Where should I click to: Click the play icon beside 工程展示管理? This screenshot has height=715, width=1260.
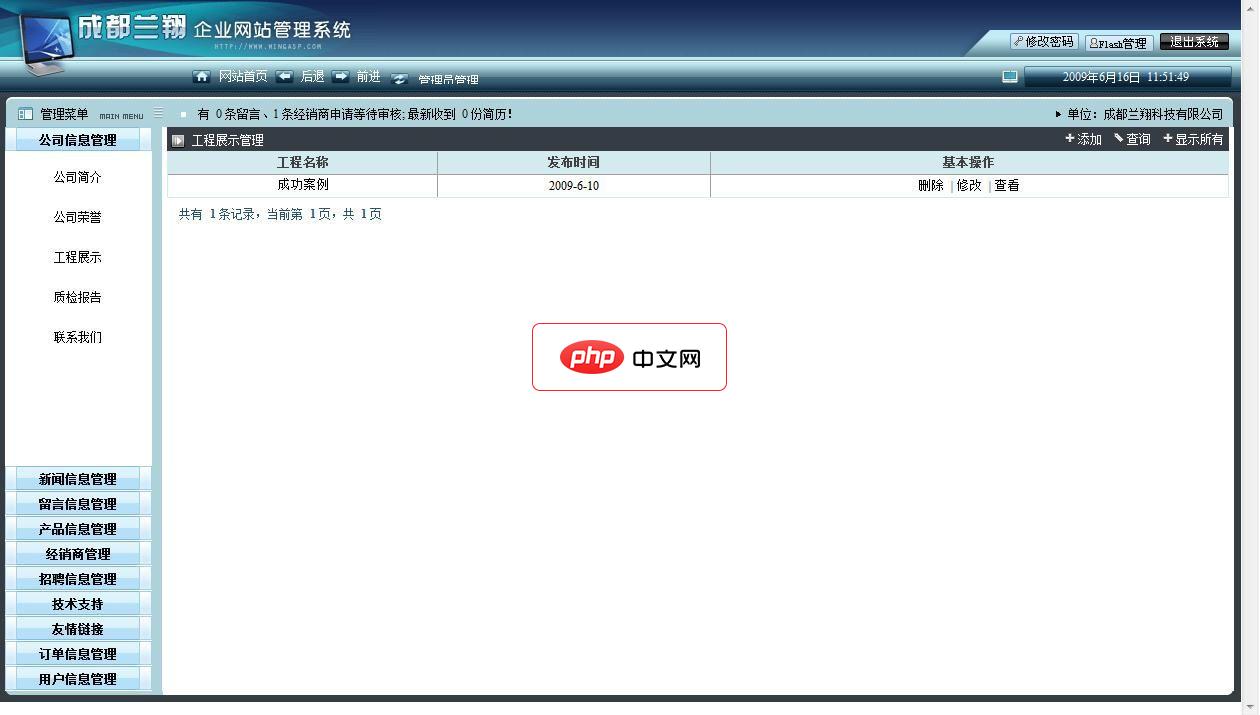(178, 141)
